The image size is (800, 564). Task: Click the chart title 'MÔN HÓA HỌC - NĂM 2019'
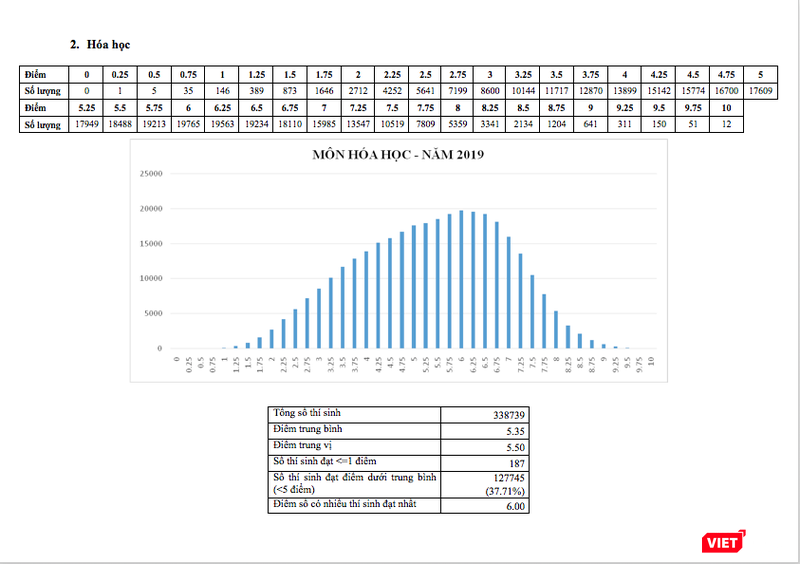398,155
